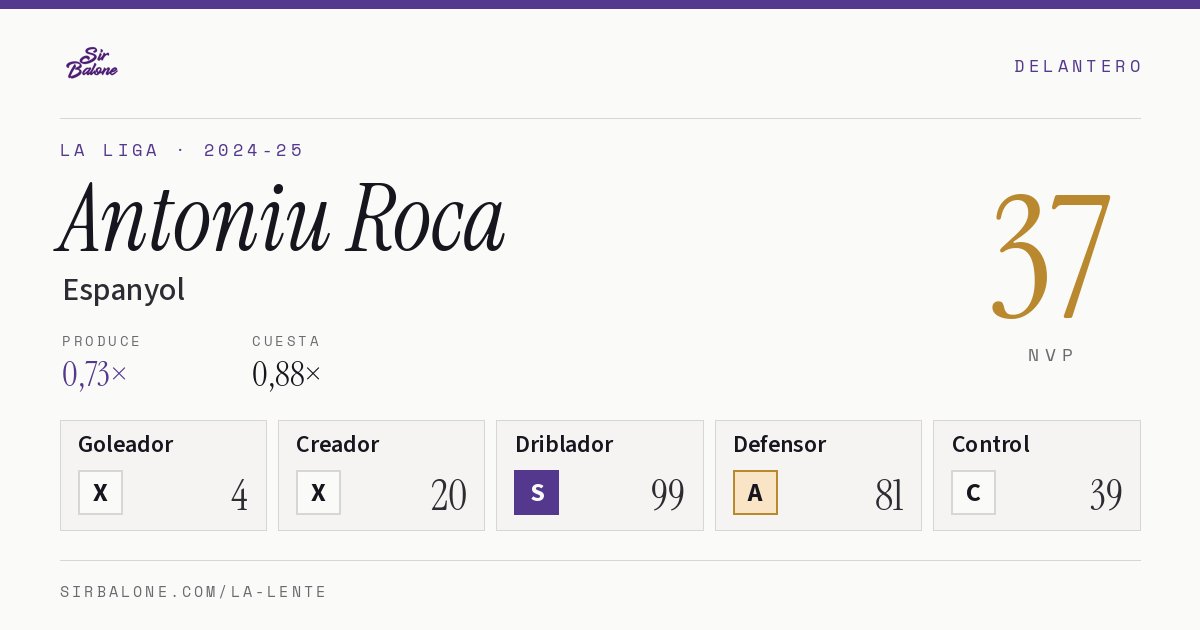Click the Goleador card title
This screenshot has width=1200, height=630.
click(x=126, y=444)
